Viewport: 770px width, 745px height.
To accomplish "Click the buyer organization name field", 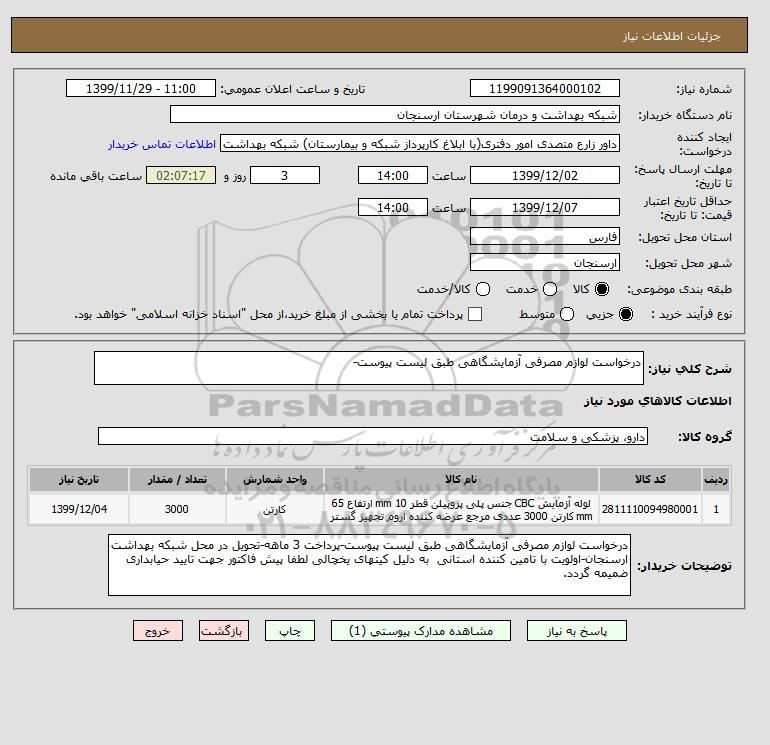I will 395,114.
